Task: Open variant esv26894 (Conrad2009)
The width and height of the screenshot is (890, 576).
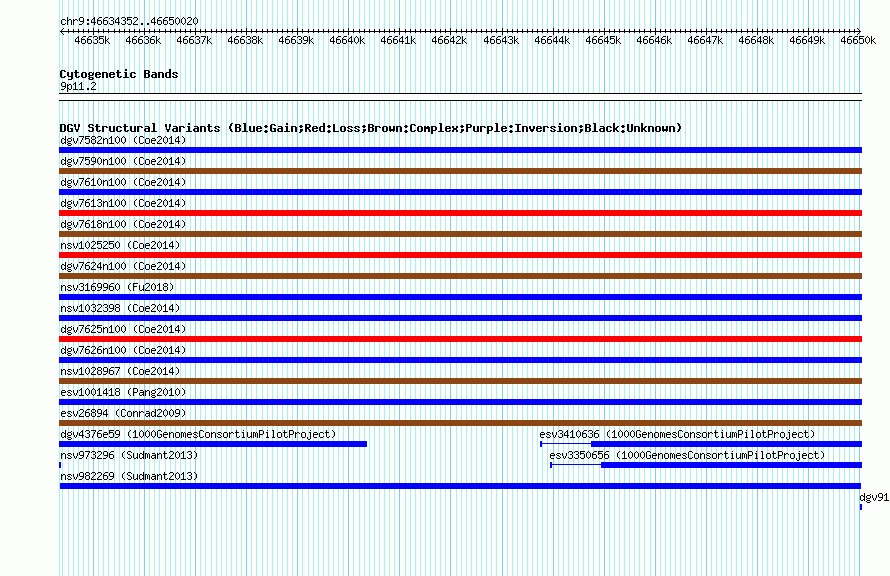Action: [x=123, y=413]
